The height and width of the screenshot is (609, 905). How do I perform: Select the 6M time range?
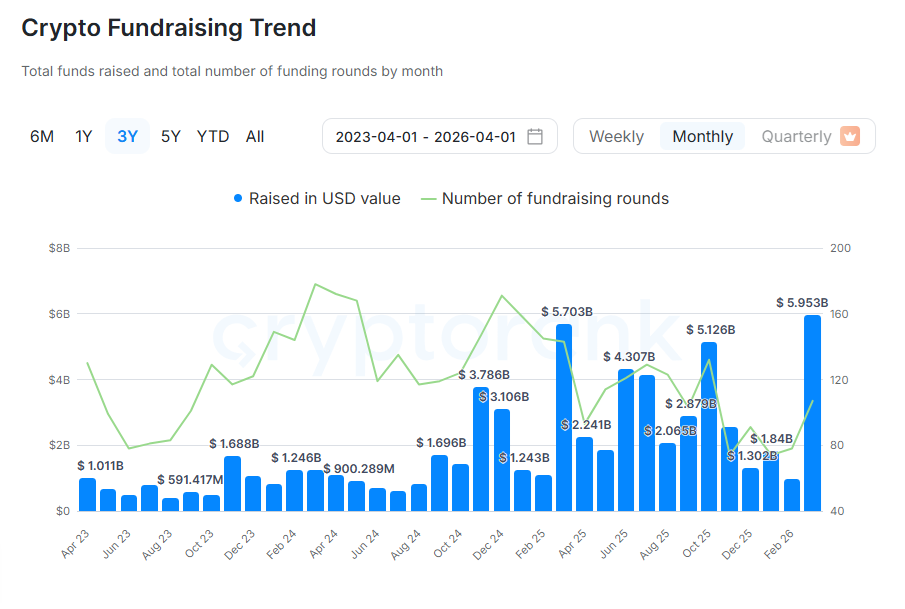(42, 136)
